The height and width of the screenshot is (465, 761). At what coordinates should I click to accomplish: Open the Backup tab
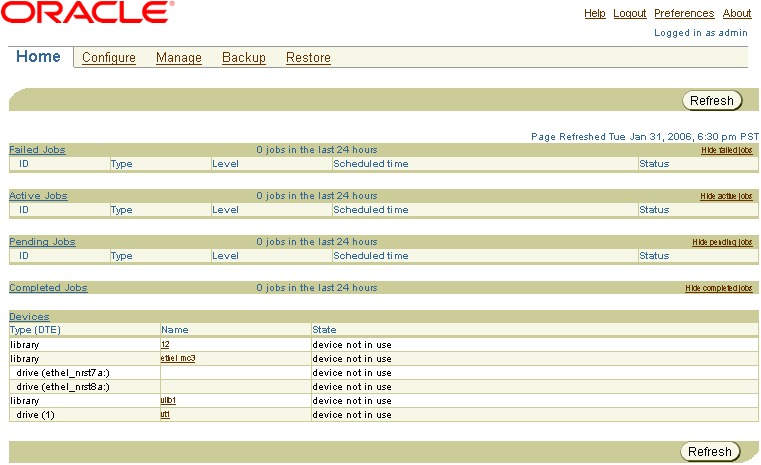pyautogui.click(x=244, y=58)
